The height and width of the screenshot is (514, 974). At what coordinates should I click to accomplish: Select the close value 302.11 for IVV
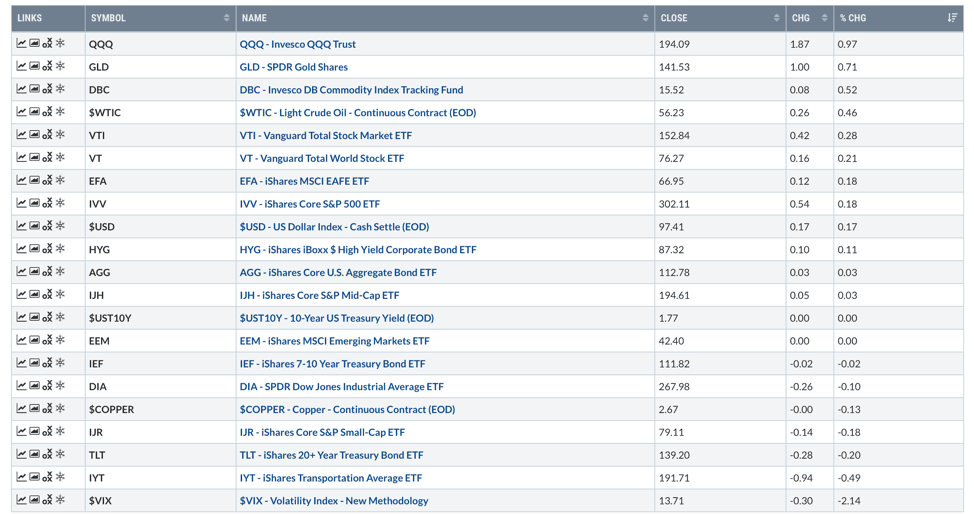pyautogui.click(x=674, y=204)
